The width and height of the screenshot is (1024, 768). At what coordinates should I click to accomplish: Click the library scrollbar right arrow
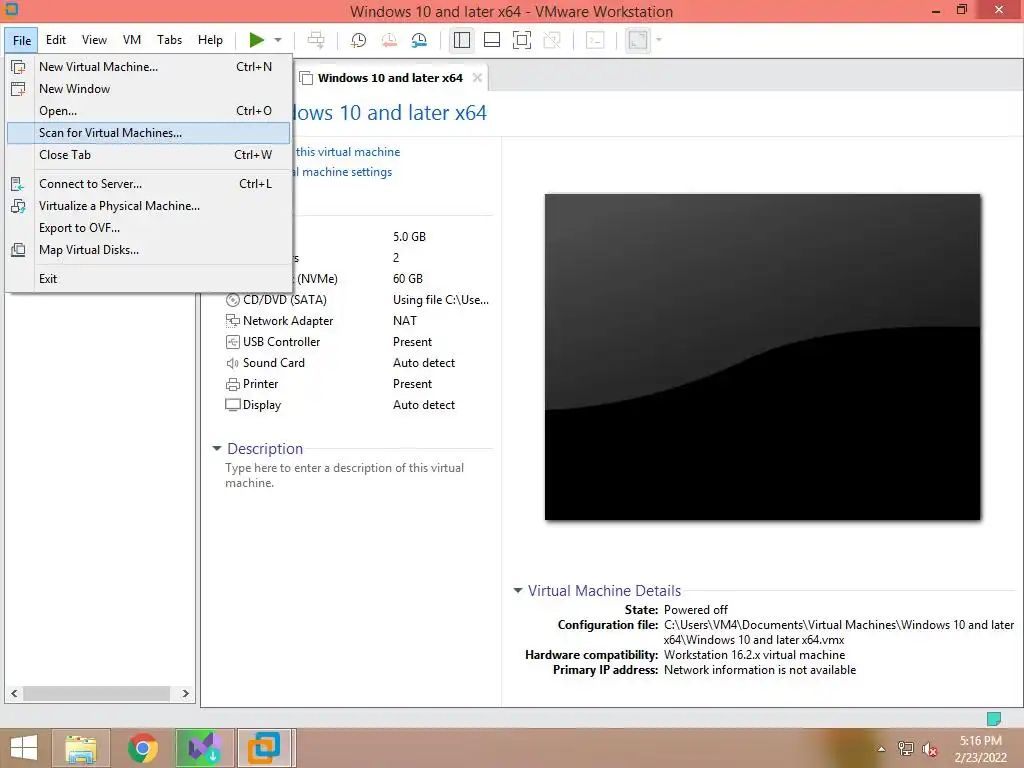click(185, 694)
